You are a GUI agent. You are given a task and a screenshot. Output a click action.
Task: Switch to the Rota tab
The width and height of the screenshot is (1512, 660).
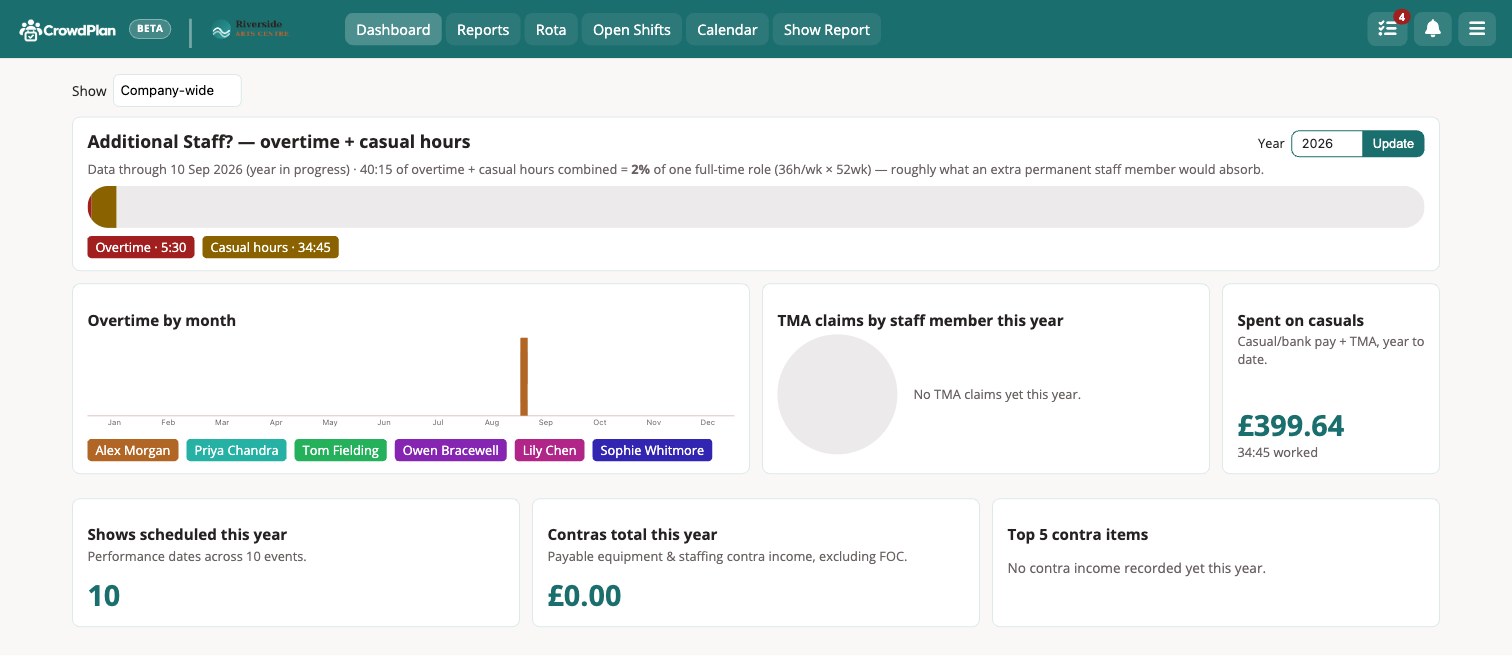coord(551,29)
